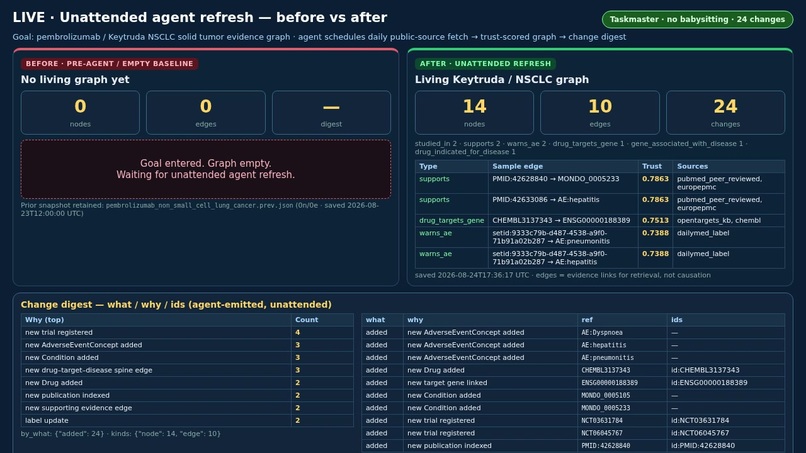Click the Why (top) column header
Viewport: 806px width, 453px height.
click(x=156, y=320)
